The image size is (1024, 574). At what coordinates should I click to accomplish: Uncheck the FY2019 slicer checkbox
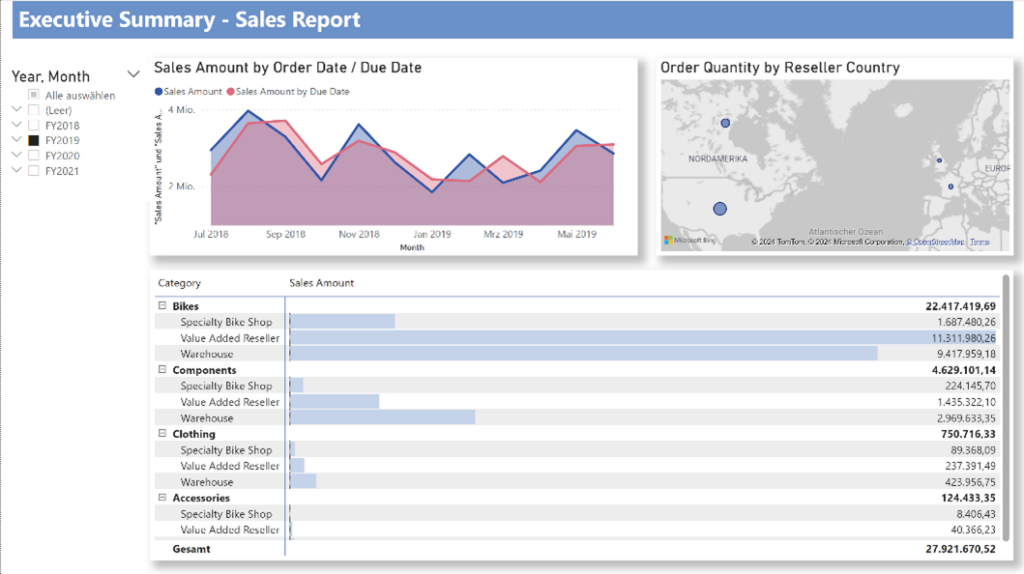pos(34,140)
